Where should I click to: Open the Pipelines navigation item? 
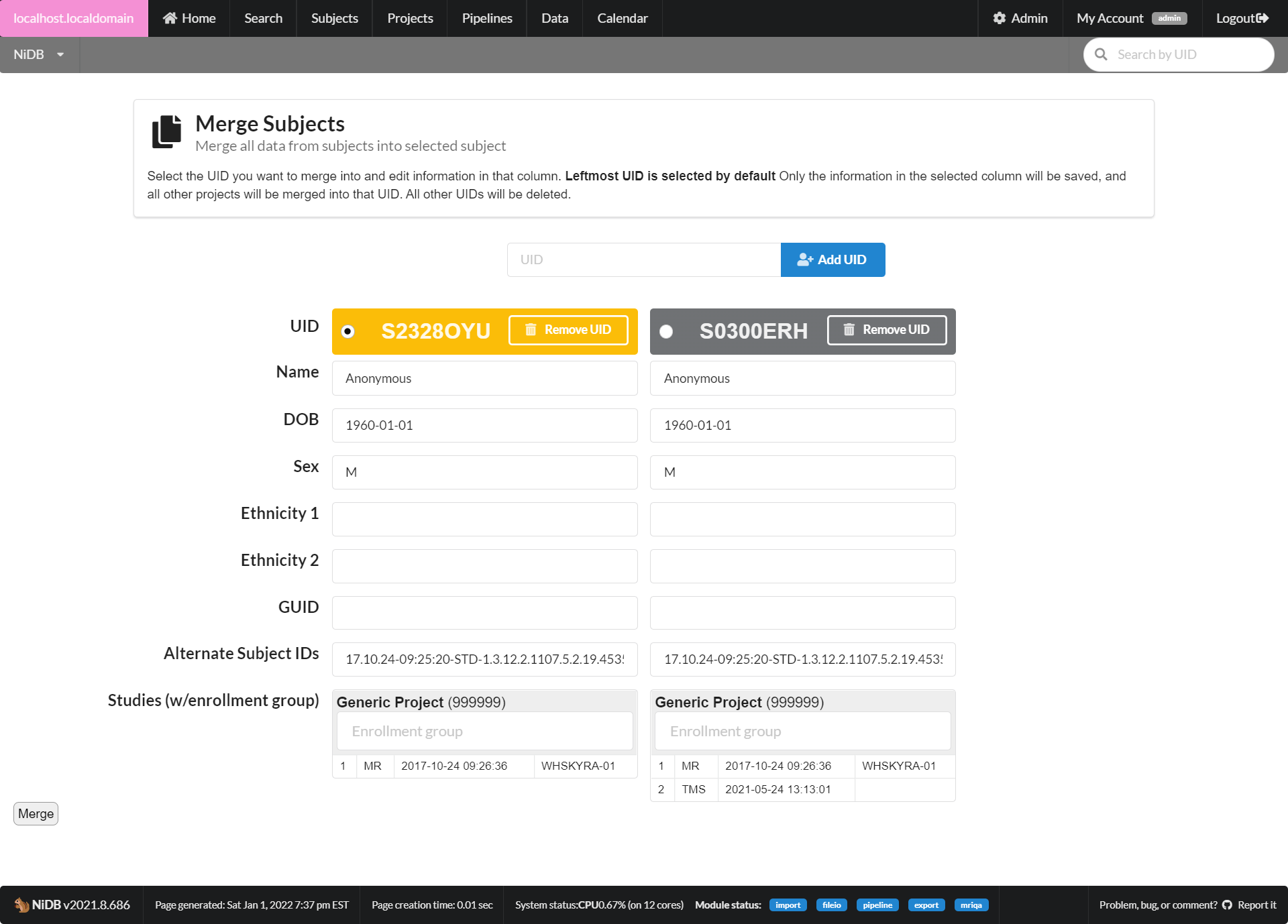(486, 18)
